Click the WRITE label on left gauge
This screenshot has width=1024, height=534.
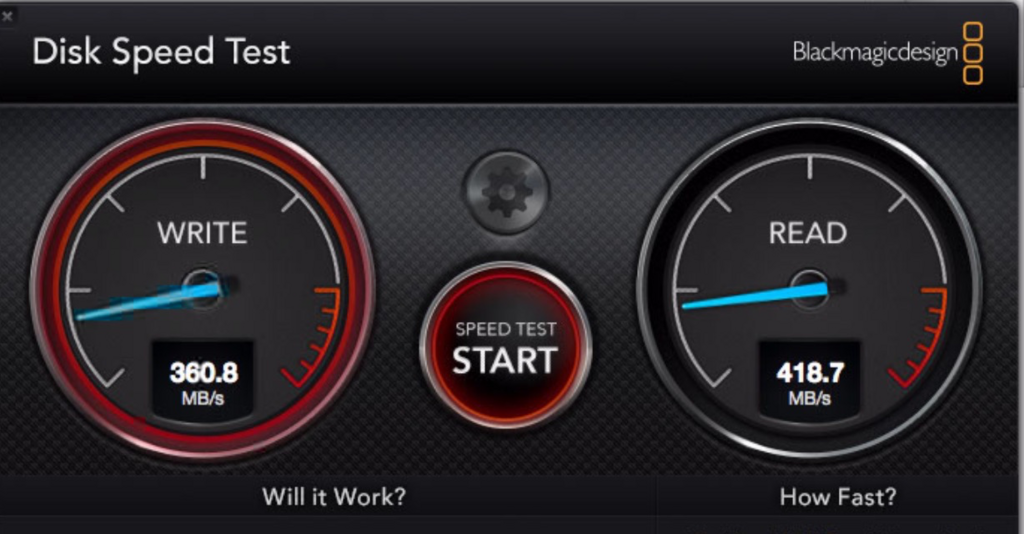pyautogui.click(x=202, y=233)
